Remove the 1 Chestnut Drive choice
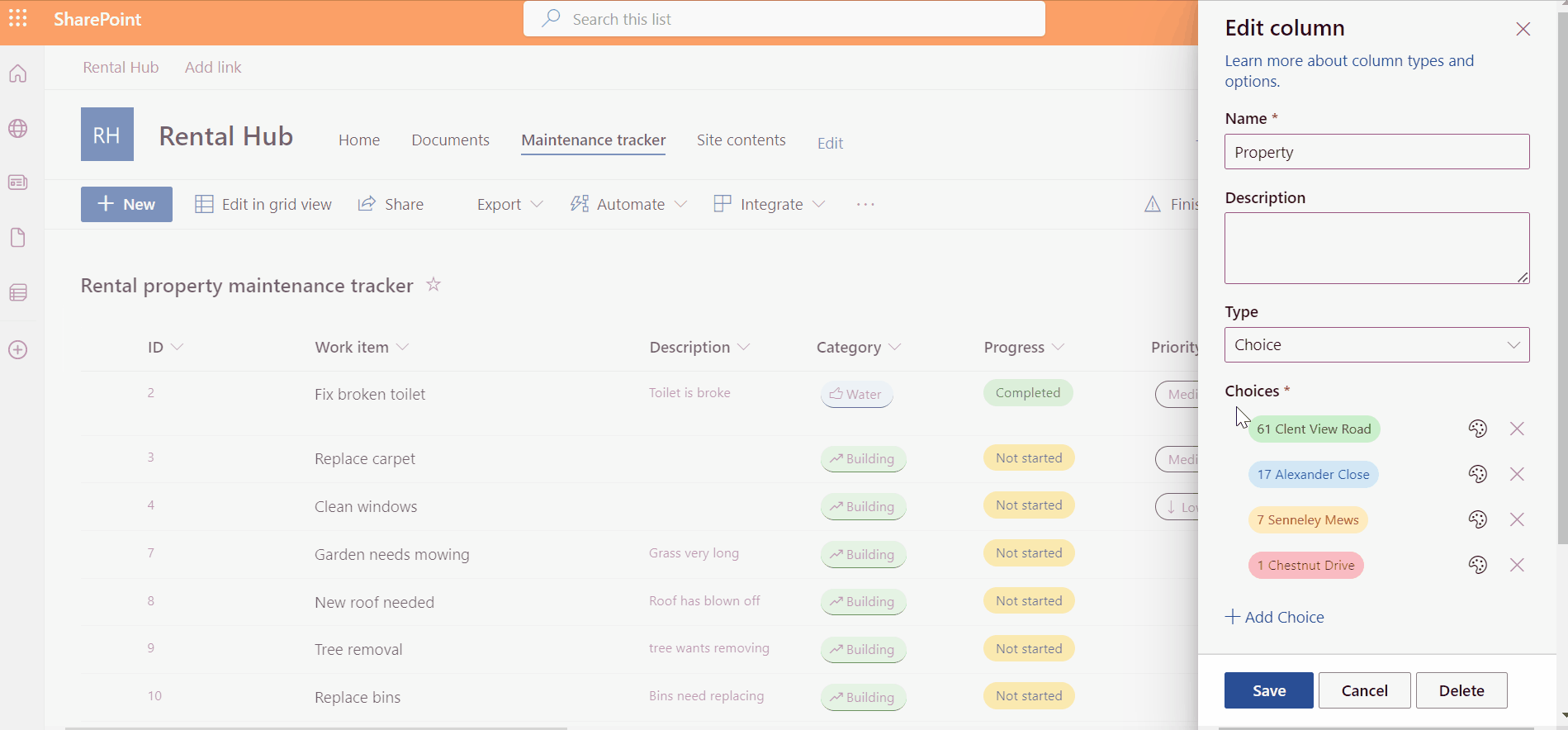 [x=1517, y=565]
